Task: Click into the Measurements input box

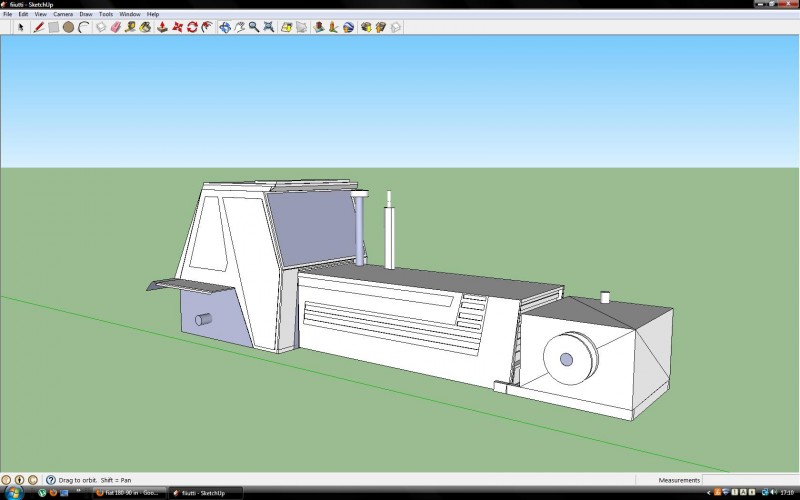Action: (750, 480)
